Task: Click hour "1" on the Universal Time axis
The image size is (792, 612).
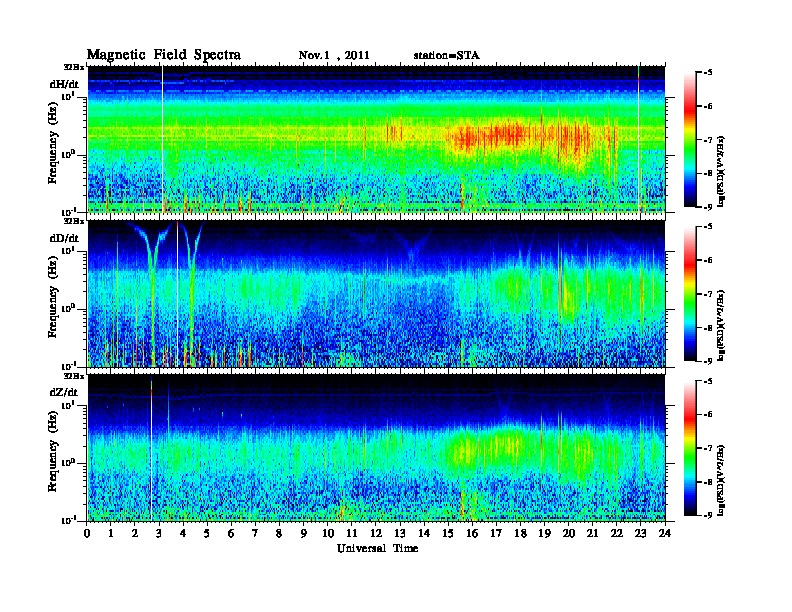Action: point(111,533)
